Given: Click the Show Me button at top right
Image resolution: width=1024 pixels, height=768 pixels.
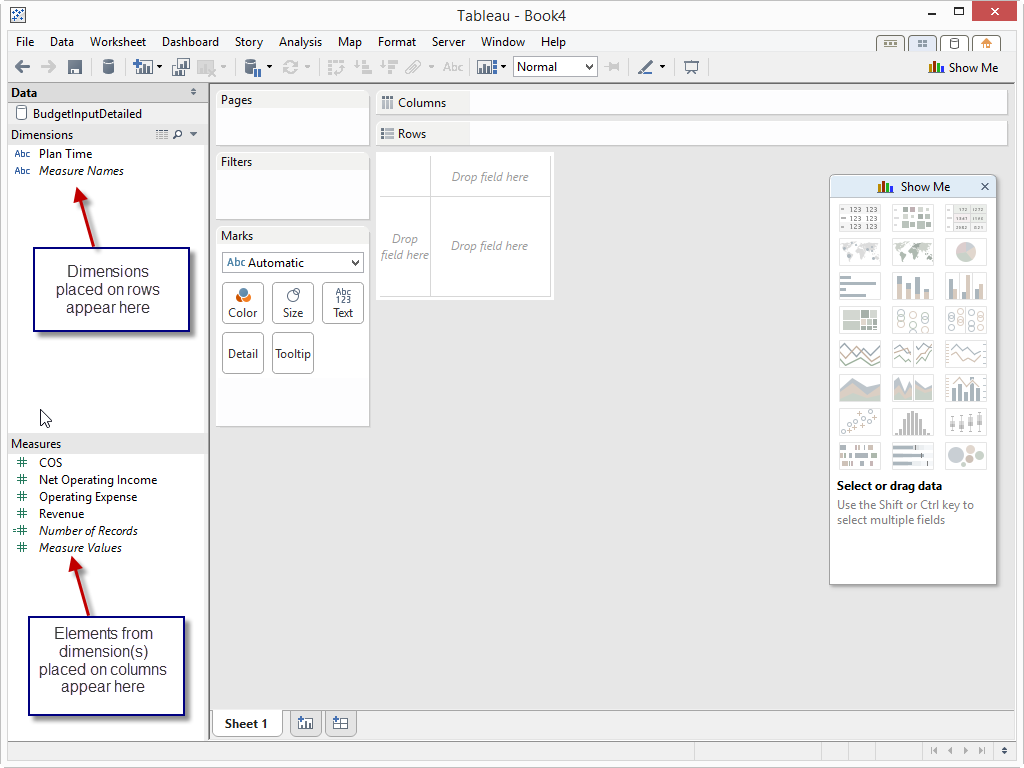Looking at the screenshot, I should (x=963, y=67).
